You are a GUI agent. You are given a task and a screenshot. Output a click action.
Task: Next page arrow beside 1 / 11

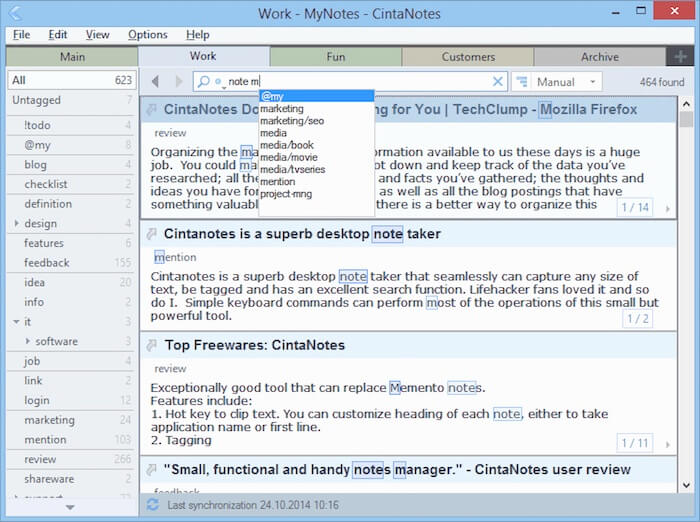[668, 444]
